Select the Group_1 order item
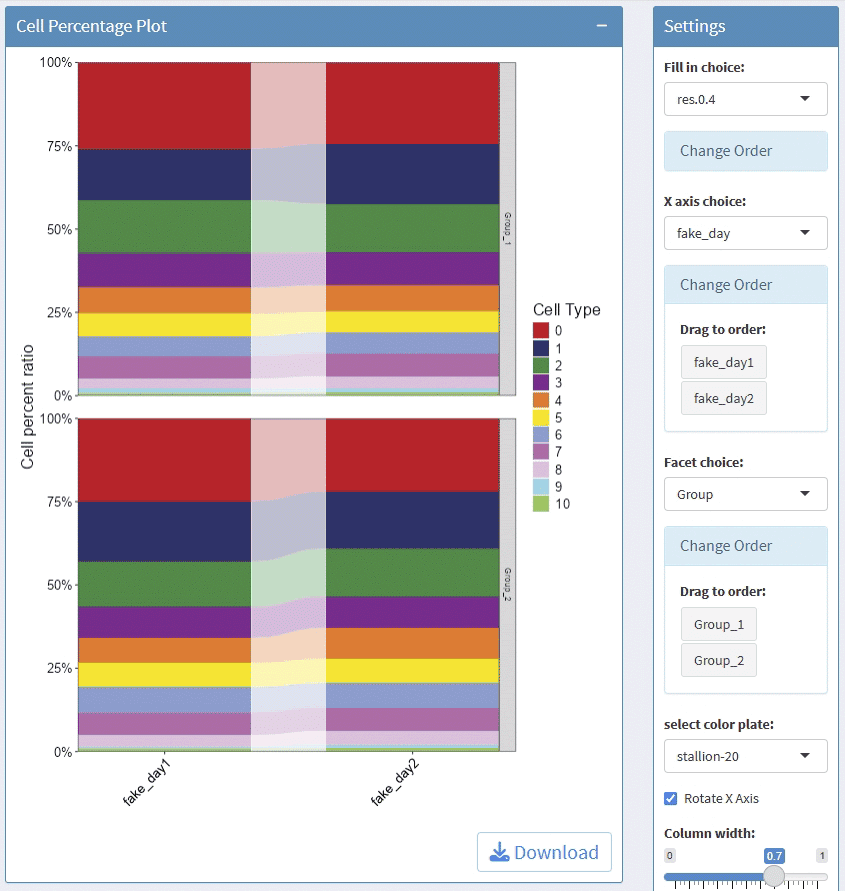 point(719,624)
